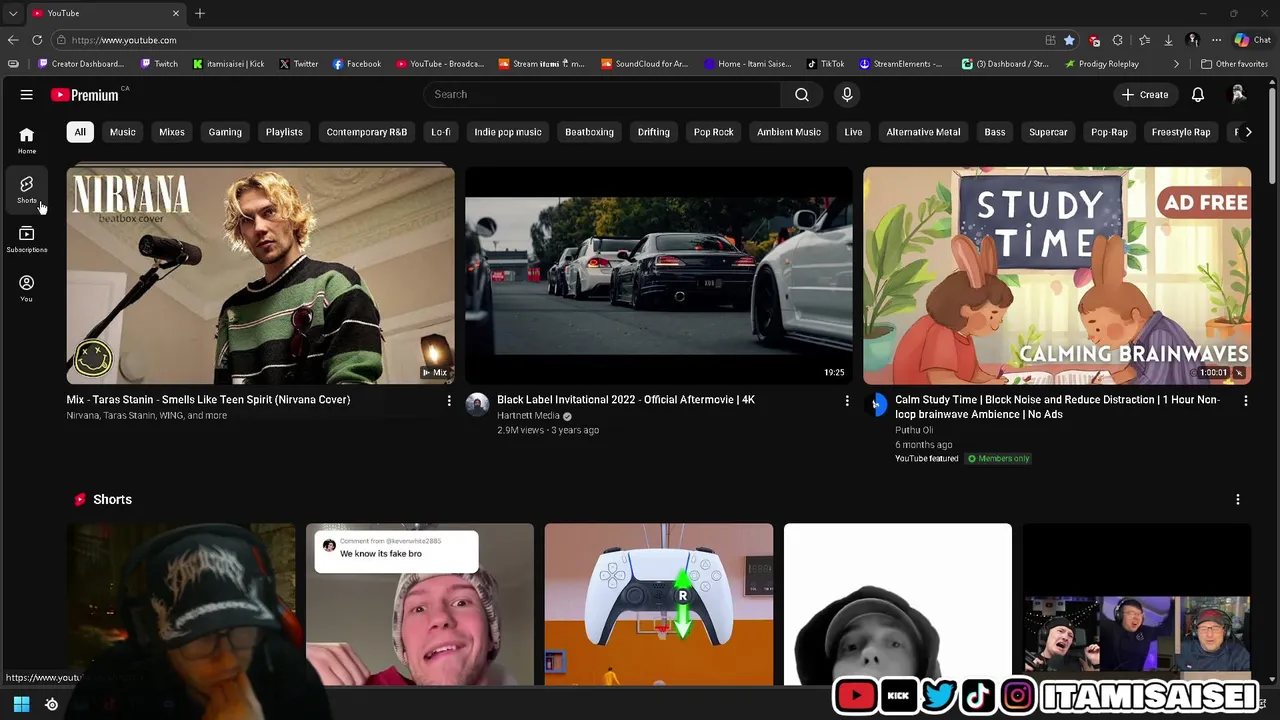Click the Search input field
This screenshot has width=1280, height=720.
pos(602,94)
